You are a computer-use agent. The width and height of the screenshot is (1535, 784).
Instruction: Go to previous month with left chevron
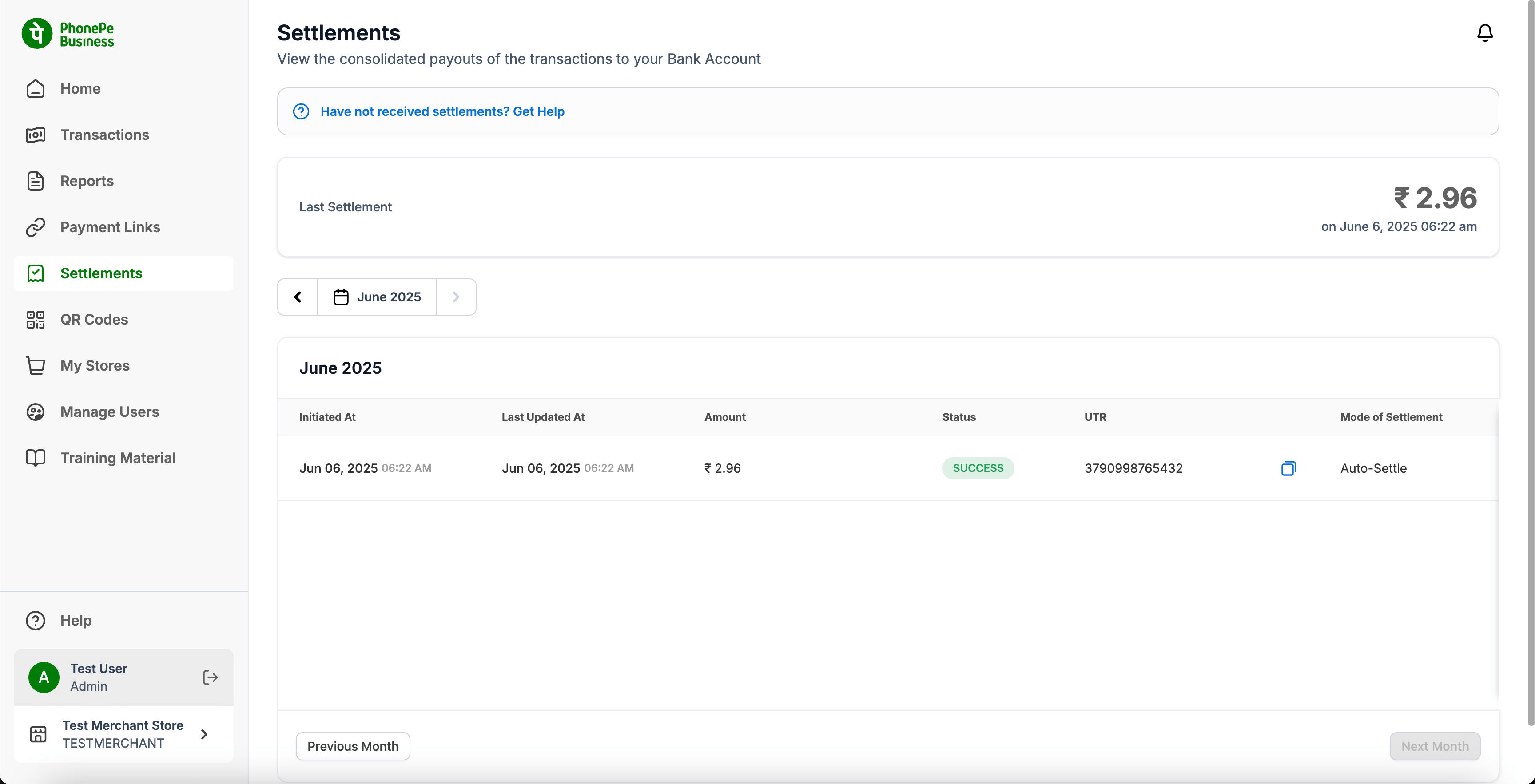point(297,297)
